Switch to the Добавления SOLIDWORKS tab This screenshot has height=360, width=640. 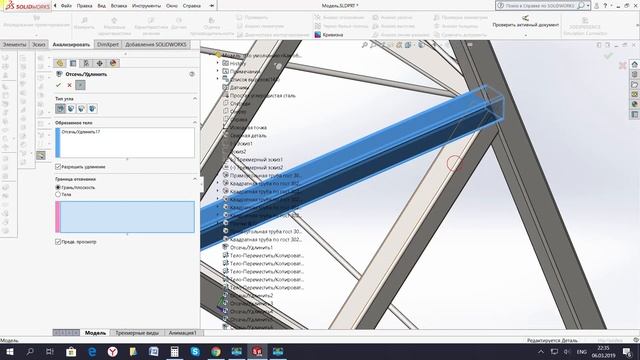click(x=156, y=44)
